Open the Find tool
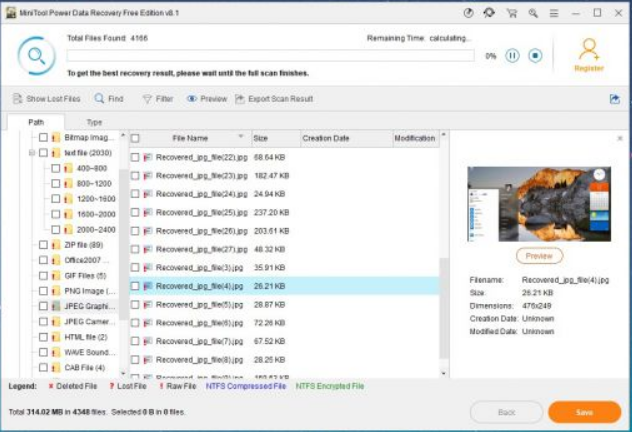The image size is (632, 432). coord(109,99)
